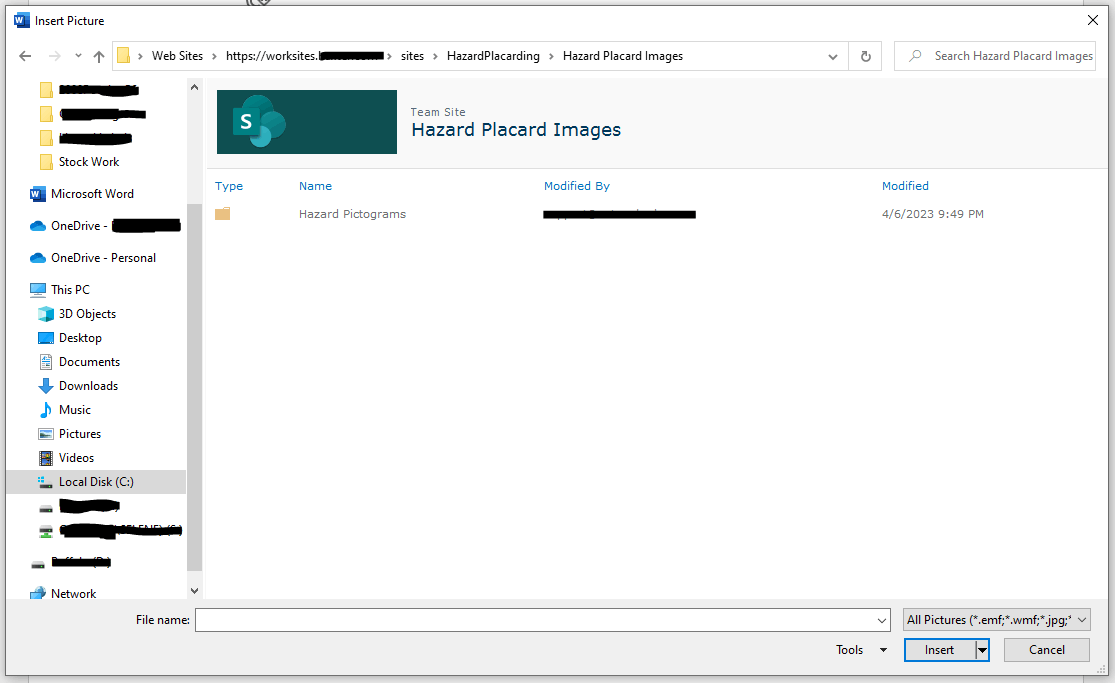Select Web Sites in address path
1115x683 pixels.
(x=177, y=56)
